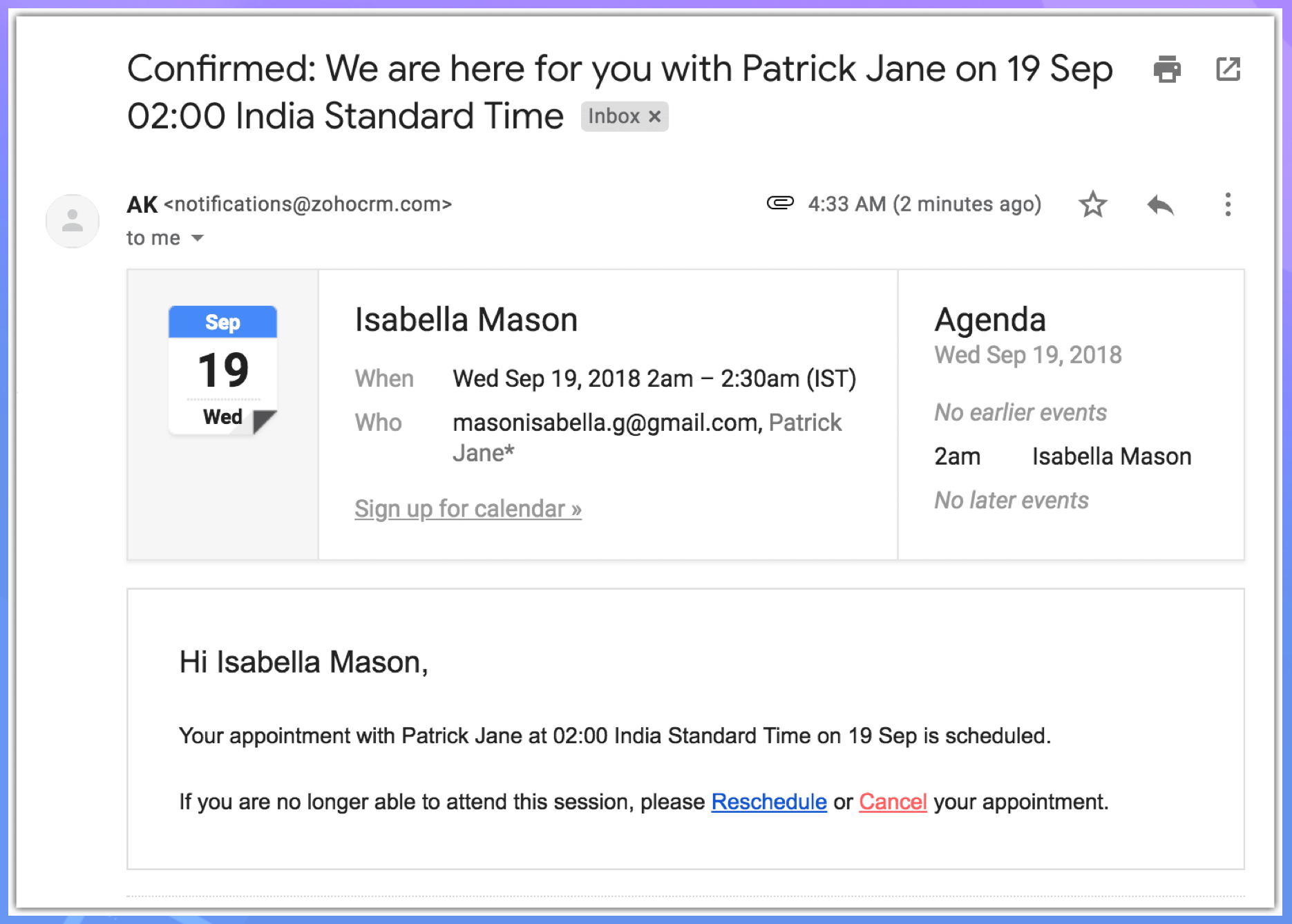Click the Inbox label tag
1292x924 pixels.
pos(614,117)
